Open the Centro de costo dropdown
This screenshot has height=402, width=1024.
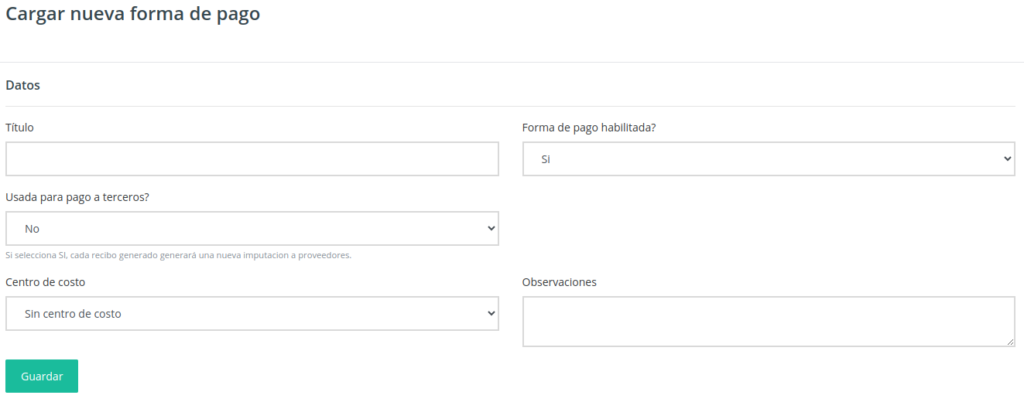click(252, 313)
